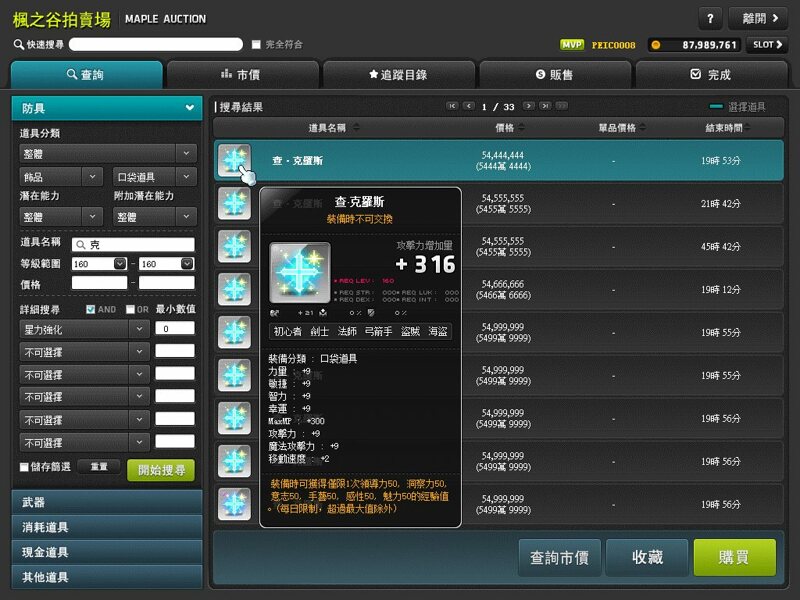800x600 pixels.
Task: Toggle the 完全符合 exact match checkbox
Action: [256, 45]
